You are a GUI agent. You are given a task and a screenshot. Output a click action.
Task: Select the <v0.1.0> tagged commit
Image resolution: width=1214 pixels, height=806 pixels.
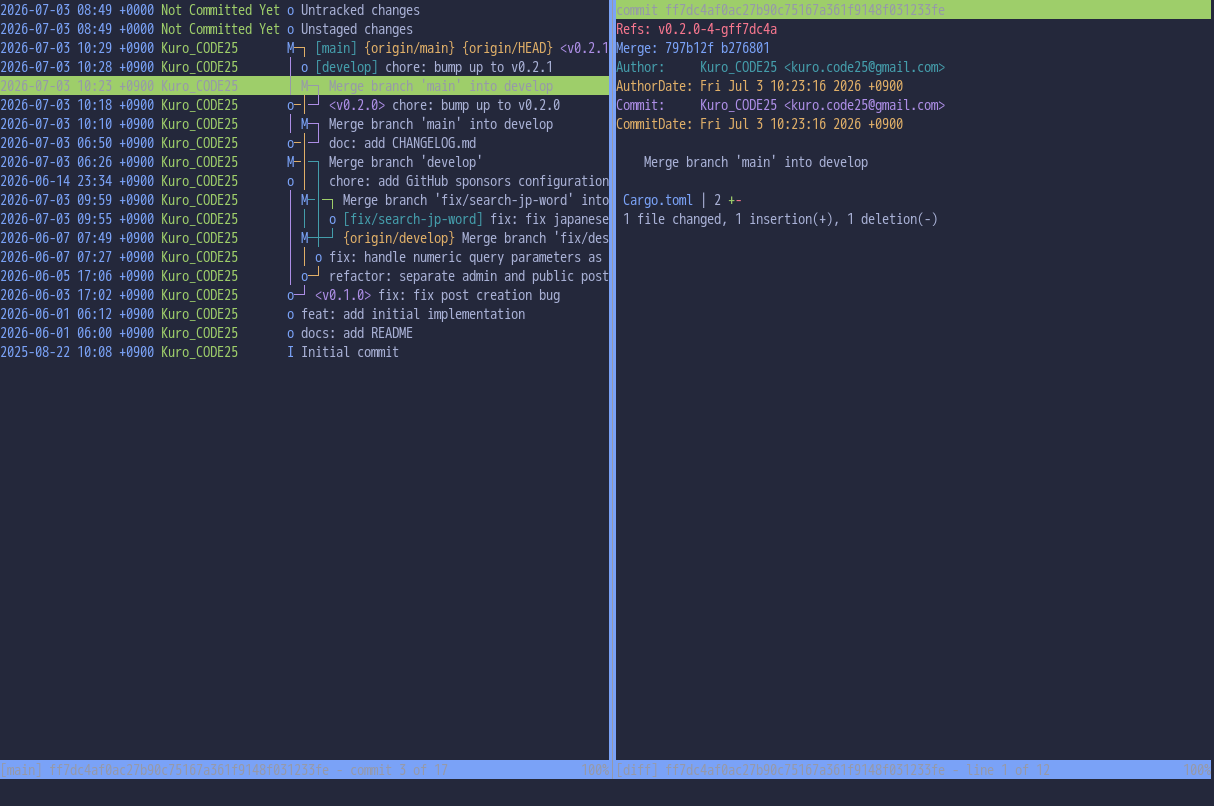point(304,295)
